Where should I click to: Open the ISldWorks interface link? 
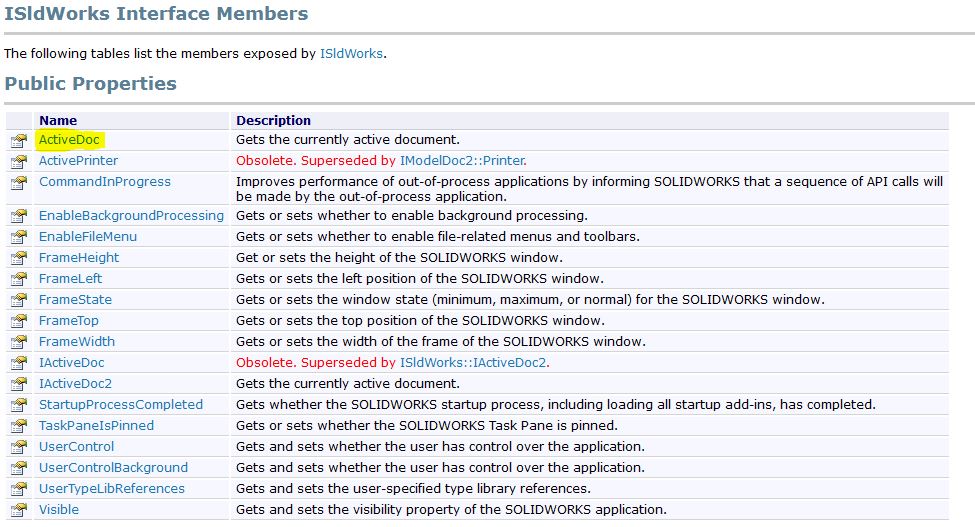[351, 53]
